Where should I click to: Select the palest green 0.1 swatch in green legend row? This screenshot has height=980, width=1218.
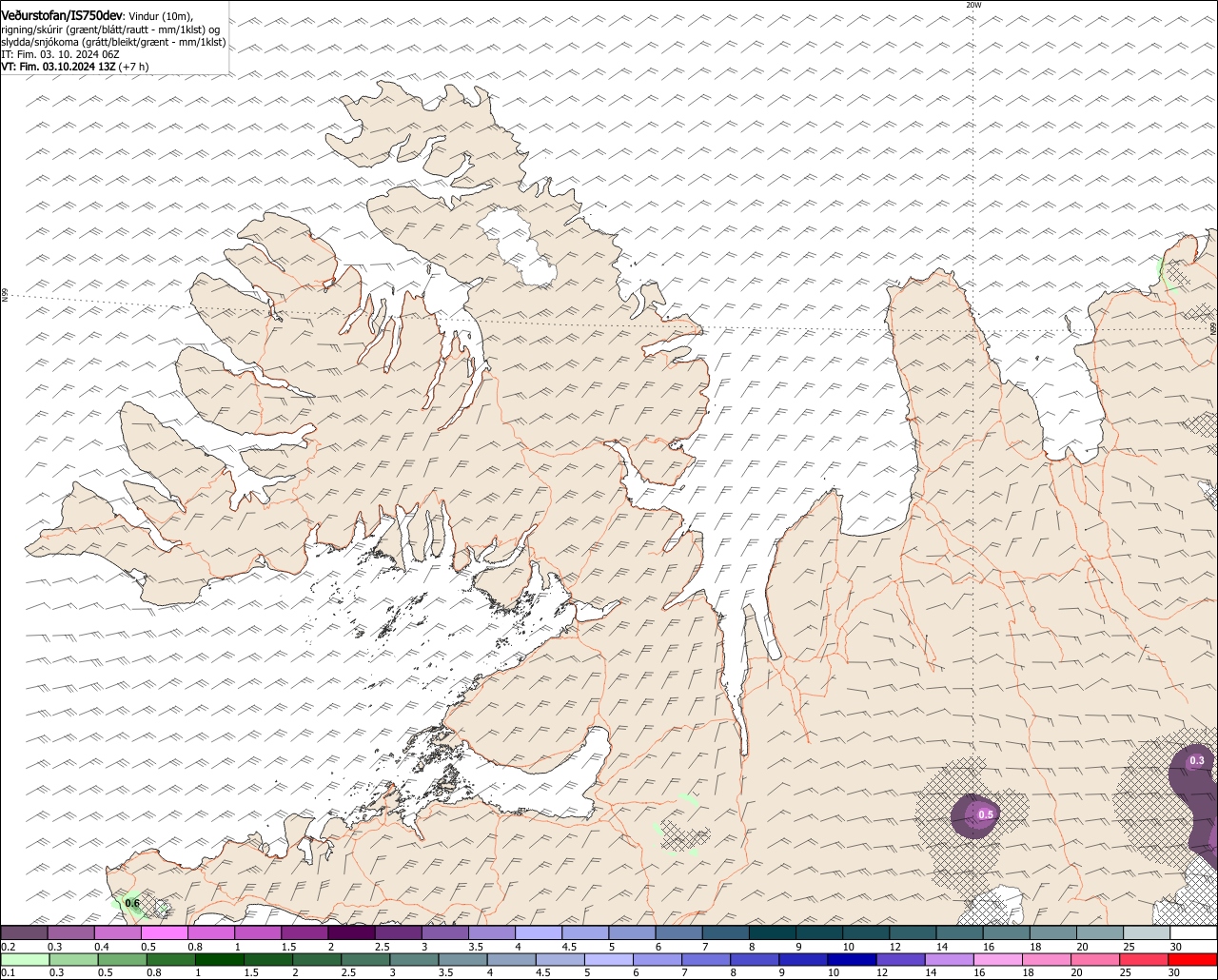click(24, 959)
